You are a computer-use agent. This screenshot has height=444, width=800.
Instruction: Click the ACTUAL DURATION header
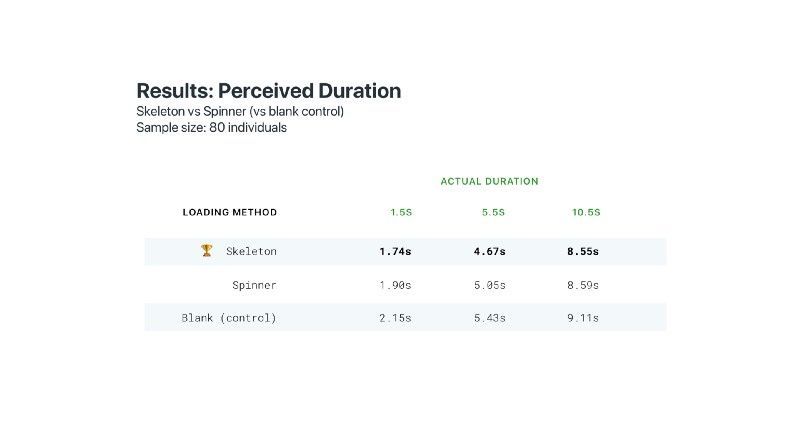pyautogui.click(x=489, y=181)
